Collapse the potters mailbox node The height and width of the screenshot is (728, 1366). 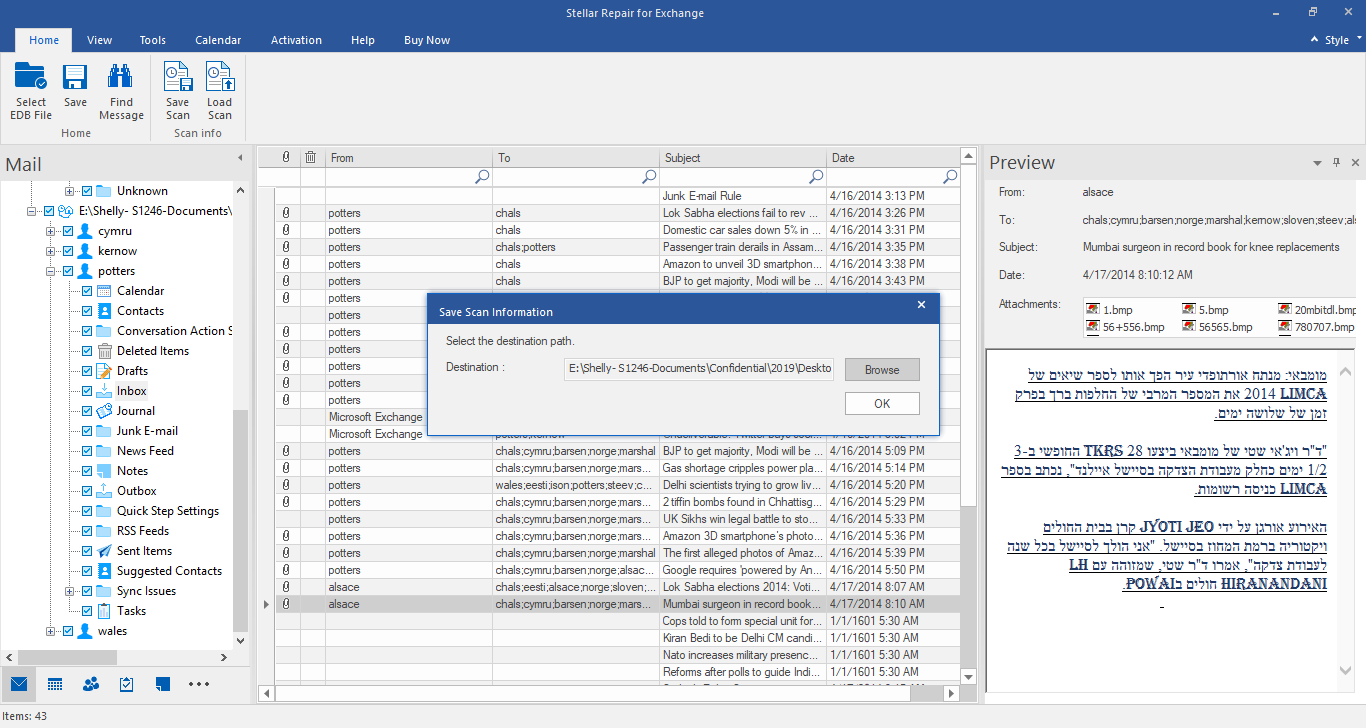pos(50,271)
